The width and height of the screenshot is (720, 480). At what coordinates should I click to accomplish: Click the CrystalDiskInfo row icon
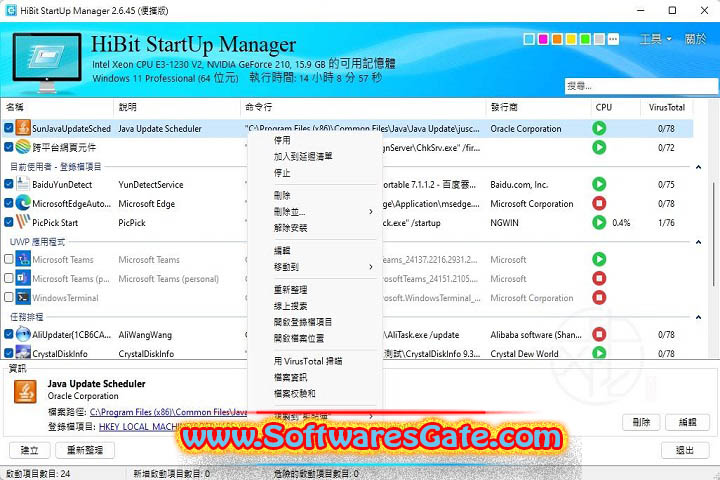(x=22, y=352)
